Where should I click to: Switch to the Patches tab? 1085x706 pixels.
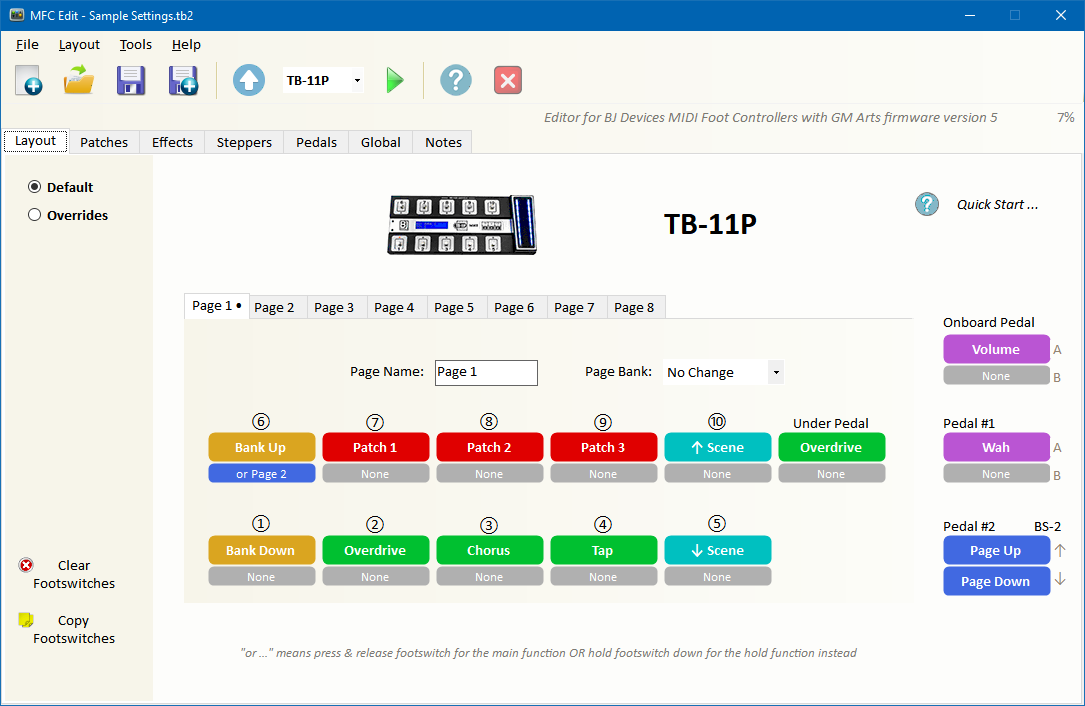click(x=104, y=143)
